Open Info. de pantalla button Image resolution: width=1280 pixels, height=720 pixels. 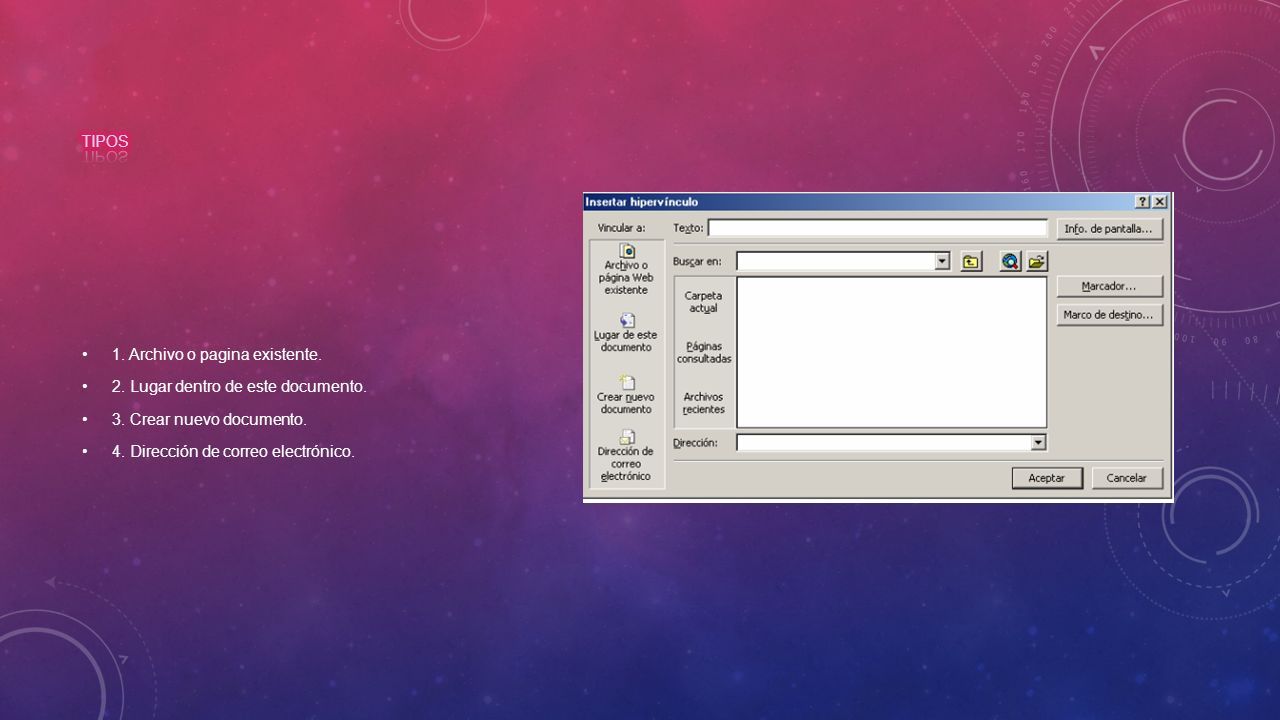click(x=1109, y=229)
